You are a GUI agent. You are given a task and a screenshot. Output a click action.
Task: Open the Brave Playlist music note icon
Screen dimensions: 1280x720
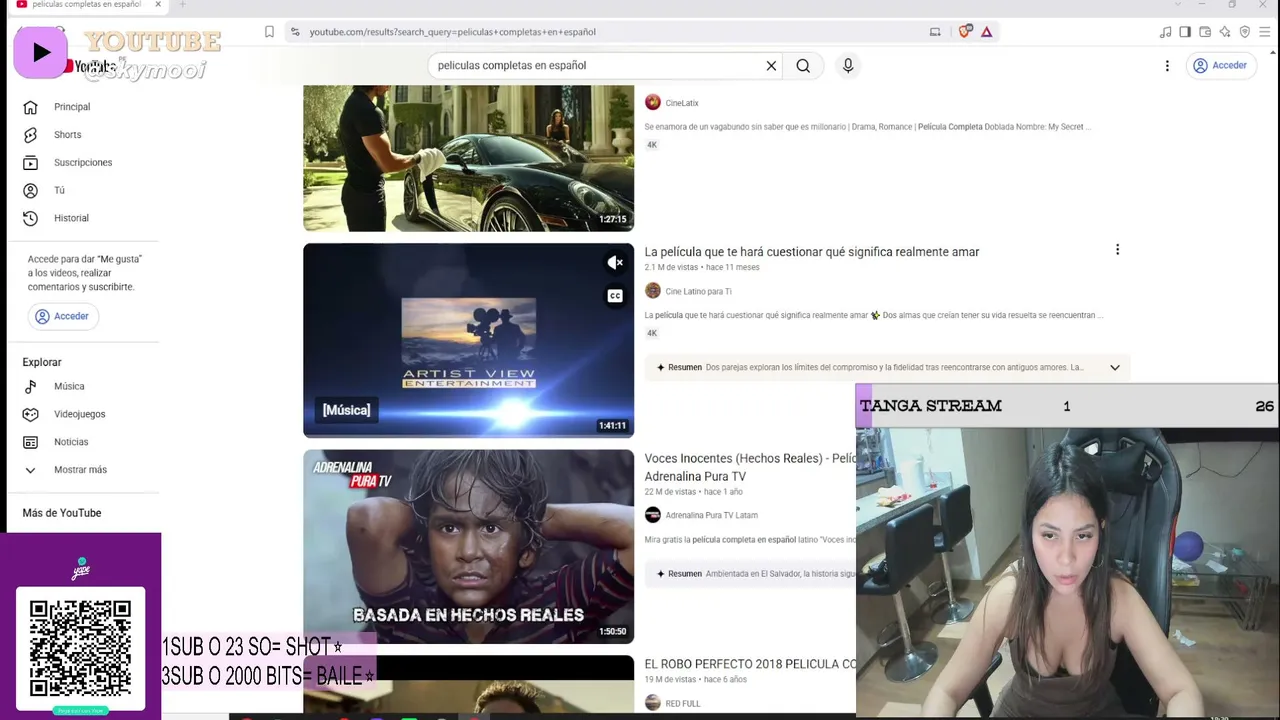click(1165, 32)
